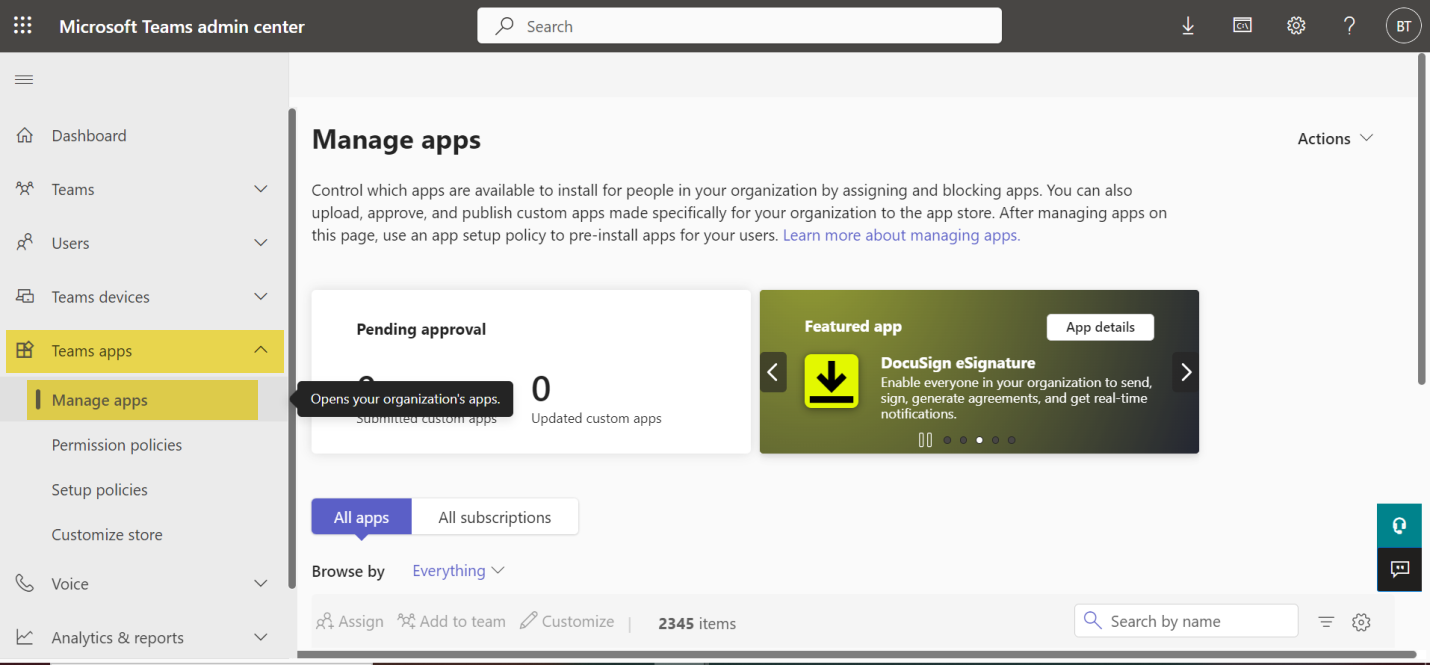Click Add to team button

(x=451, y=622)
